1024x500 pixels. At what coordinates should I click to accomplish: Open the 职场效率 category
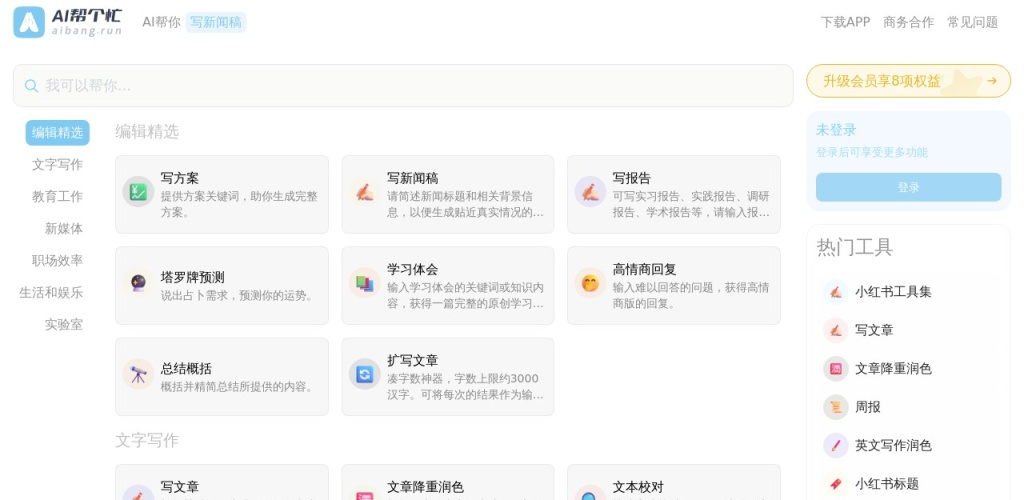click(x=57, y=261)
